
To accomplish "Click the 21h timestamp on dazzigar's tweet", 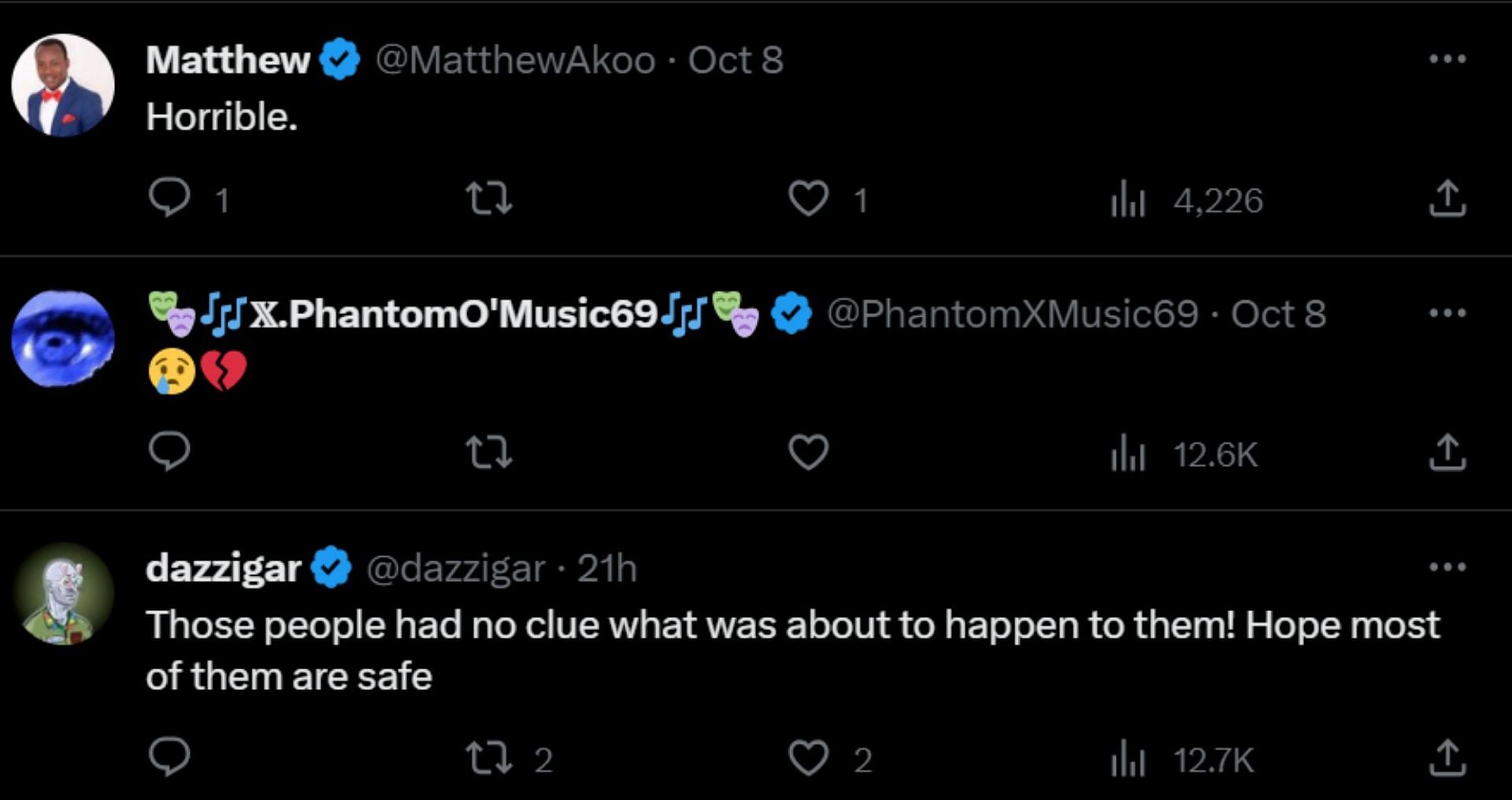I will (606, 569).
